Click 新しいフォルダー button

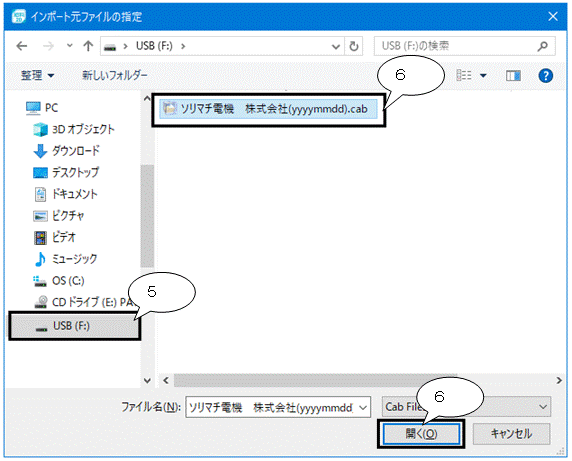[x=115, y=75]
